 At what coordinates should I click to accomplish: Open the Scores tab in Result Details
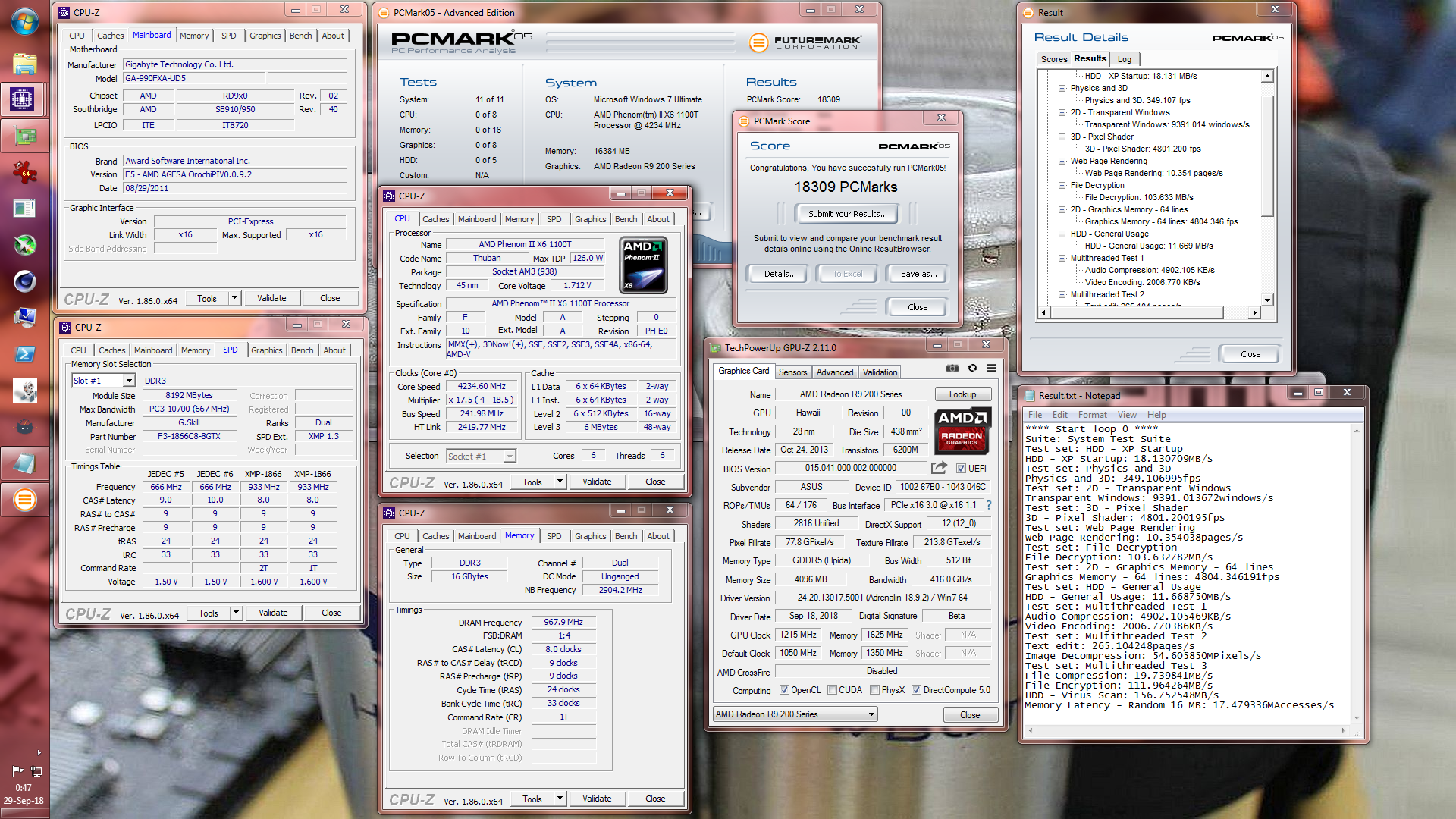(x=1053, y=59)
